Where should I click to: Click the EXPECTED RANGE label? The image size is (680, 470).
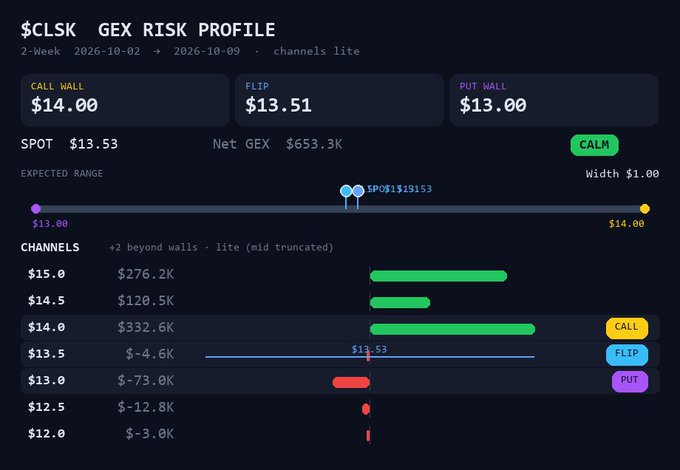coord(62,173)
